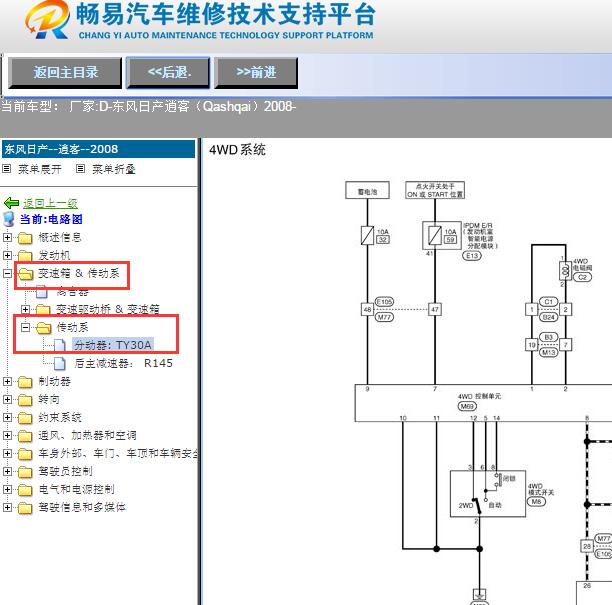Expand the 制动器 tree node

(7, 381)
